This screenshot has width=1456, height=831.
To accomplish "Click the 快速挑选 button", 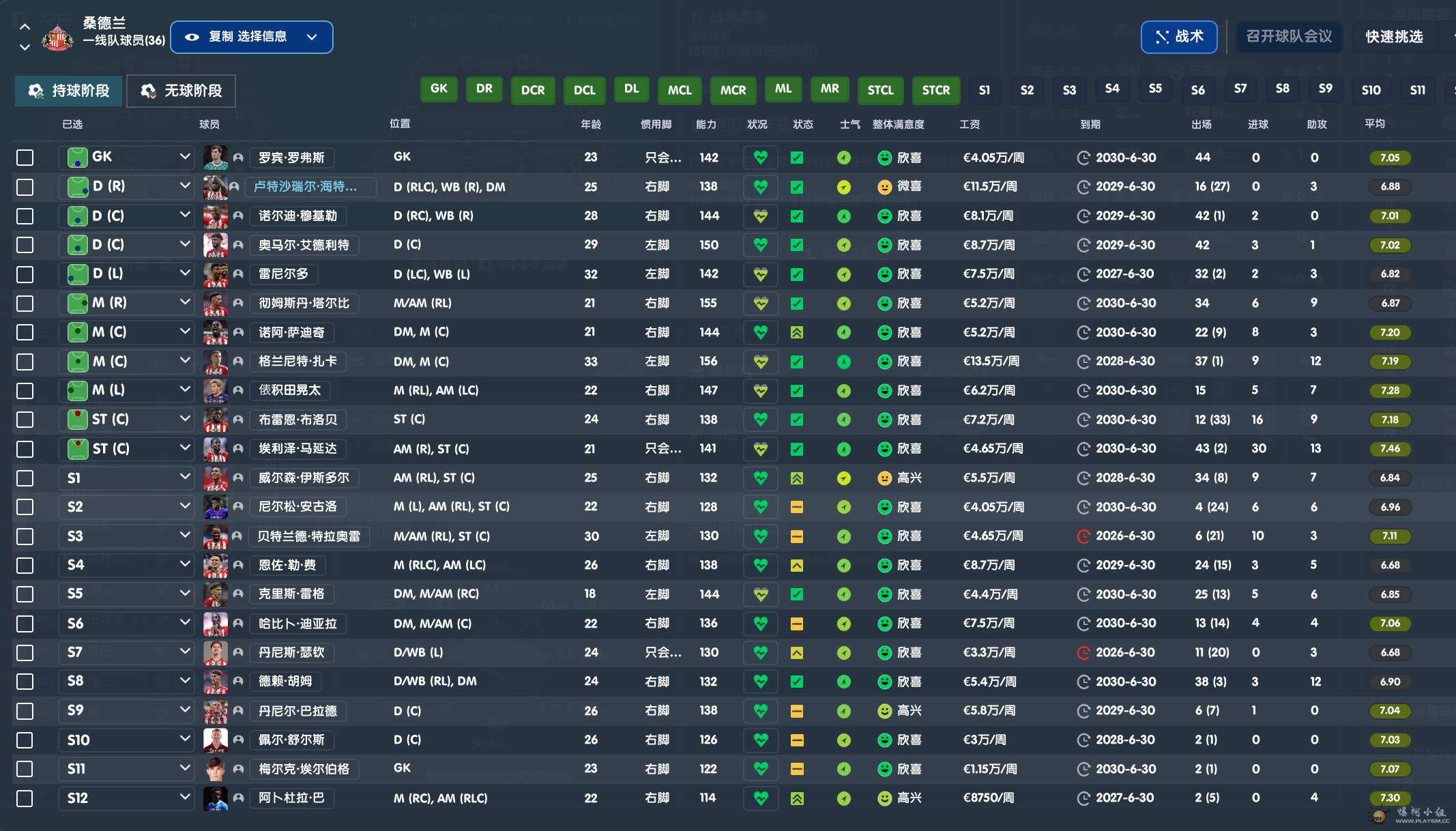I will point(1394,37).
